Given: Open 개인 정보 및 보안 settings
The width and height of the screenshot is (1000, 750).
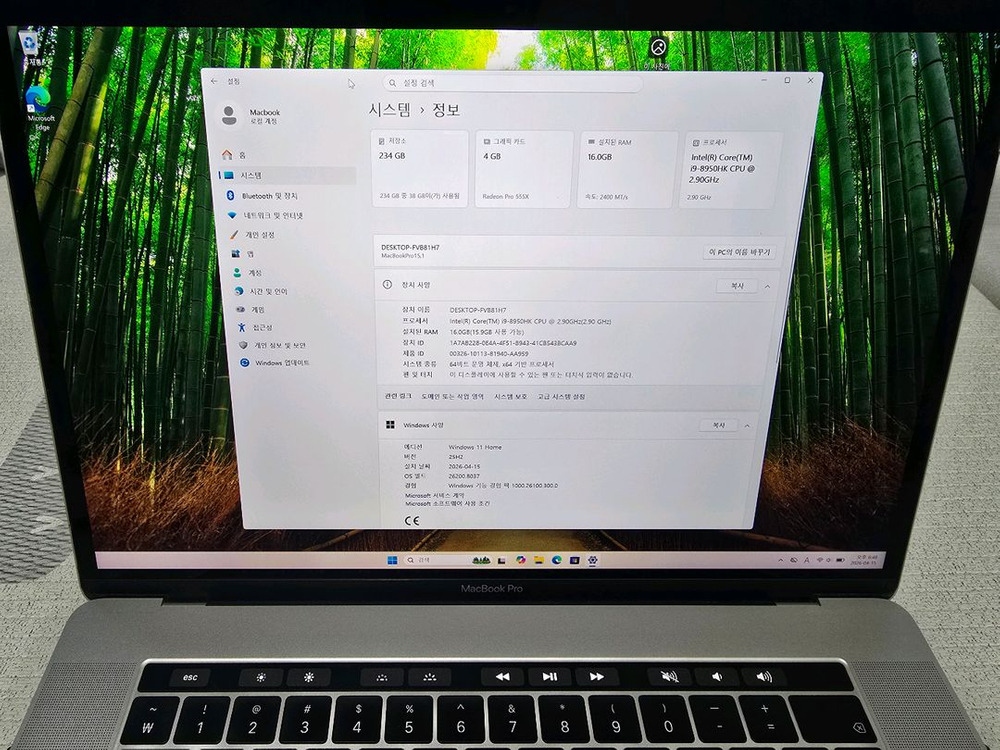Looking at the screenshot, I should pyautogui.click(x=277, y=345).
